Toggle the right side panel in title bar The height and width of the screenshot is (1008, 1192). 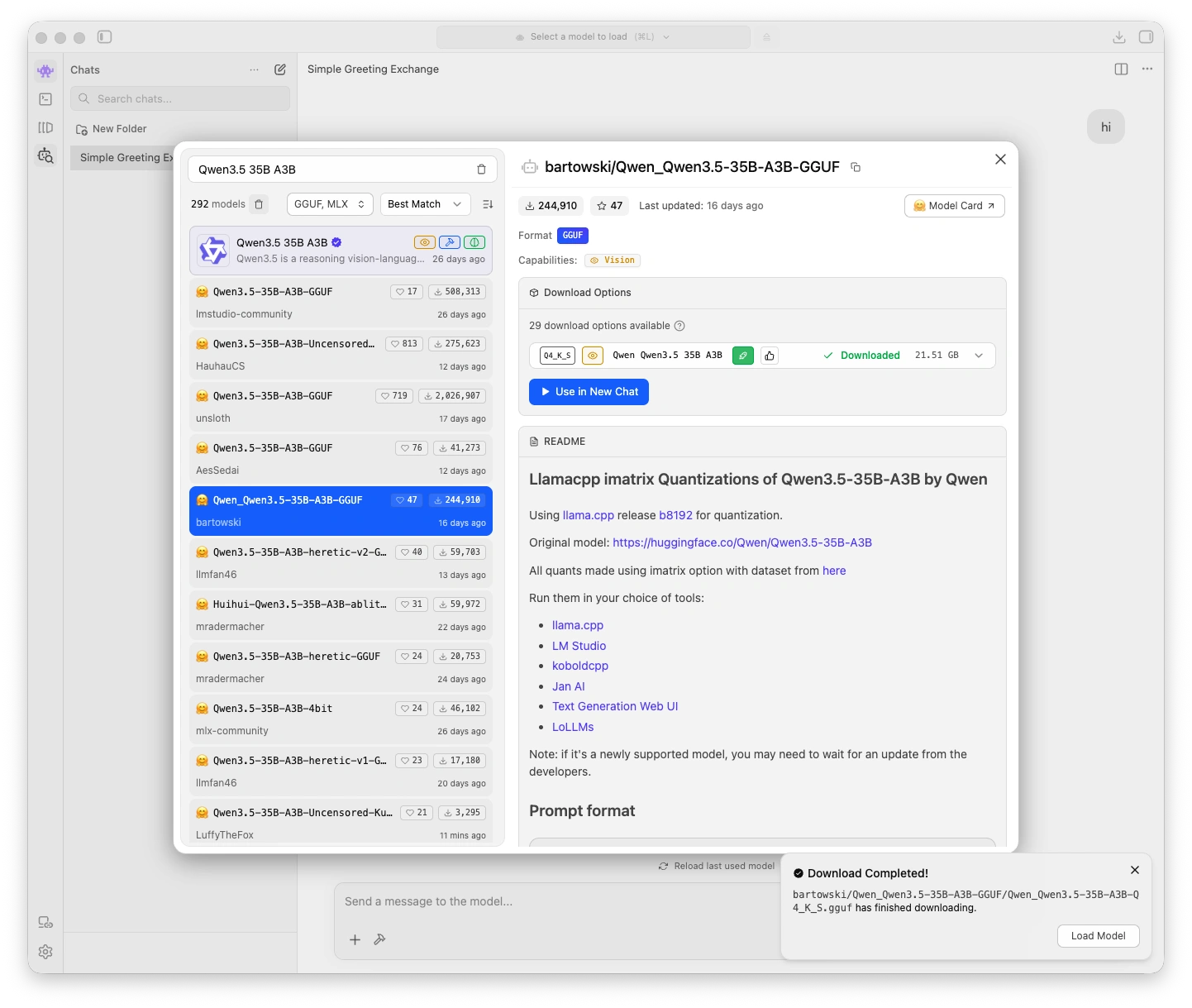coord(1146,37)
